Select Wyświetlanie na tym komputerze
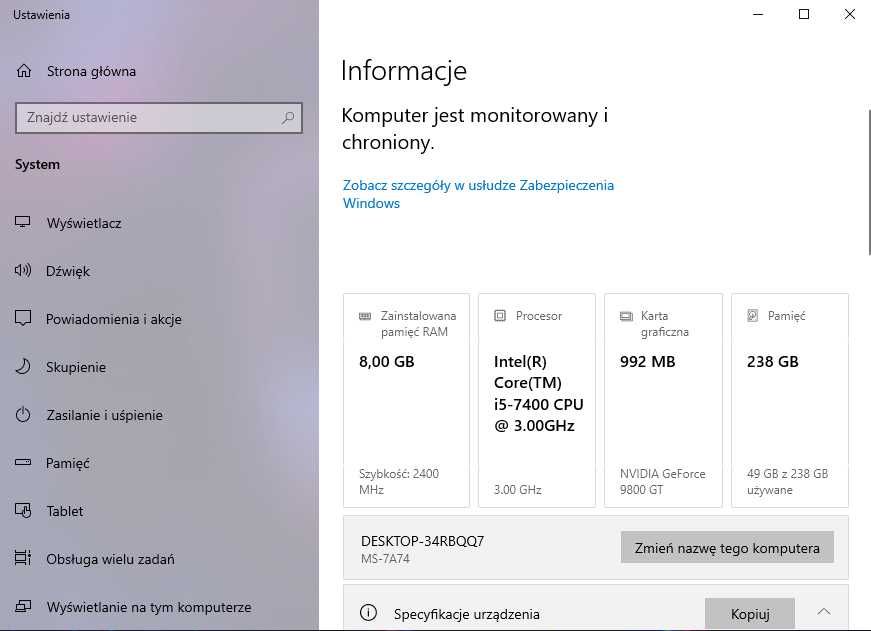871x631 pixels. coord(149,607)
